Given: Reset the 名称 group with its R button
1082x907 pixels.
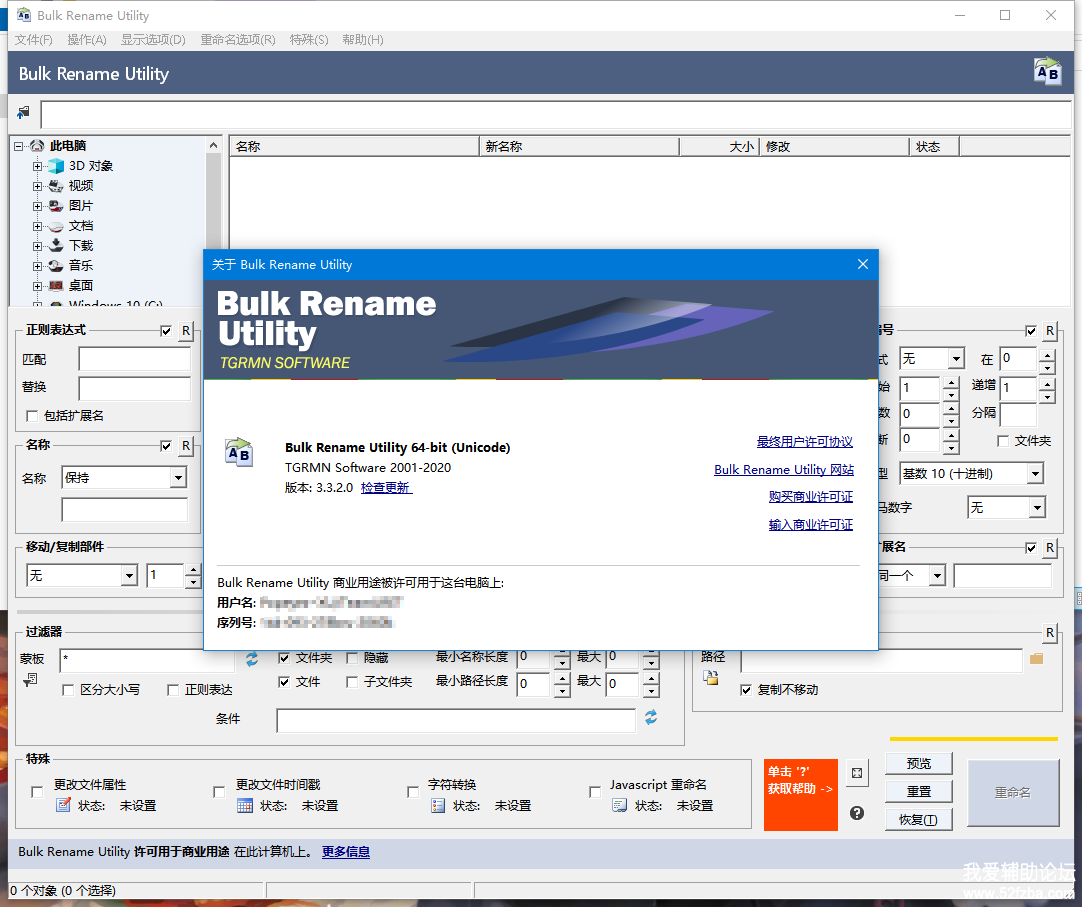Looking at the screenshot, I should point(186,446).
